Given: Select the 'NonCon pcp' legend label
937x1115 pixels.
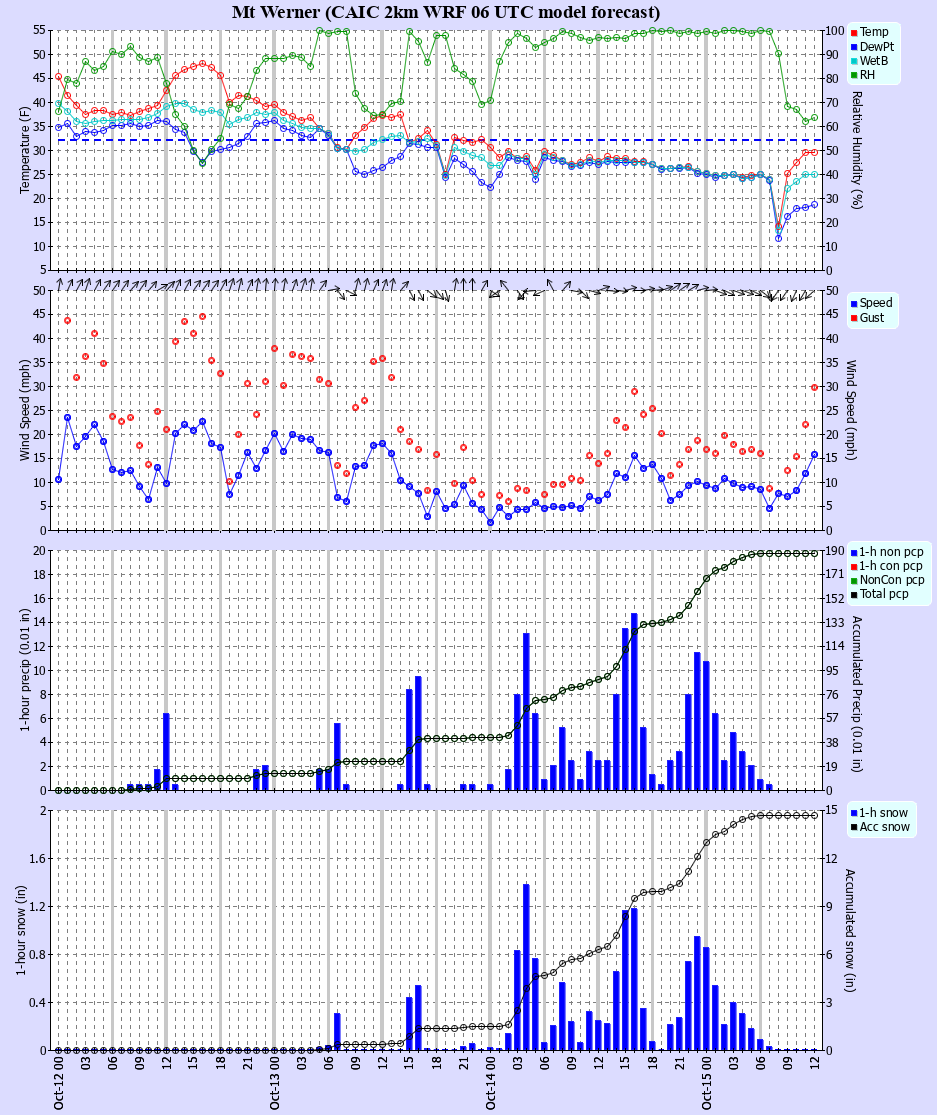Looking at the screenshot, I should [x=892, y=580].
